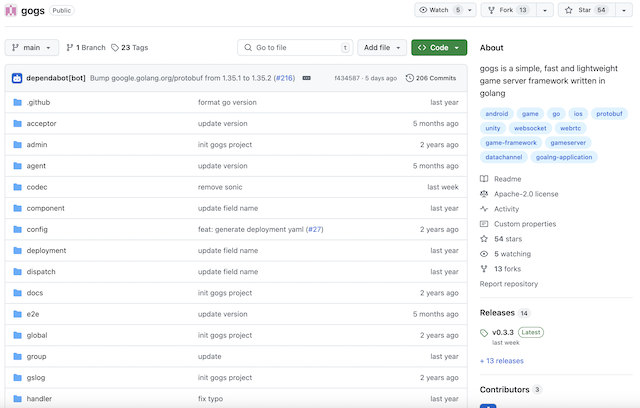Open the Add file dropdown
The image size is (640, 408).
pyautogui.click(x=382, y=48)
